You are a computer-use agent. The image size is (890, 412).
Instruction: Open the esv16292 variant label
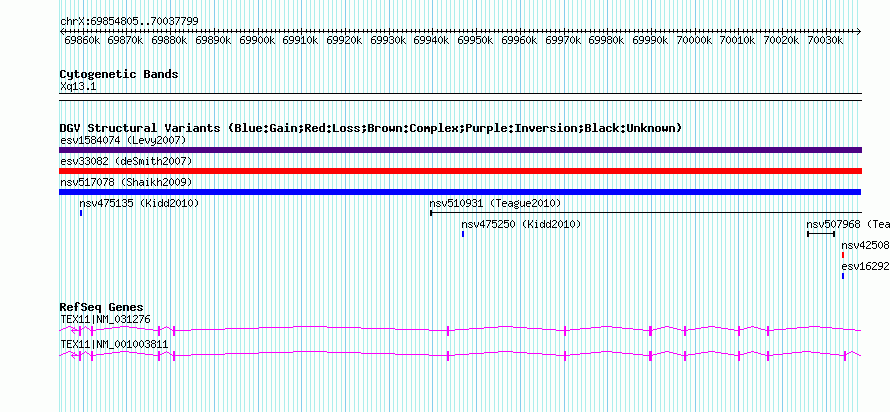(x=866, y=266)
